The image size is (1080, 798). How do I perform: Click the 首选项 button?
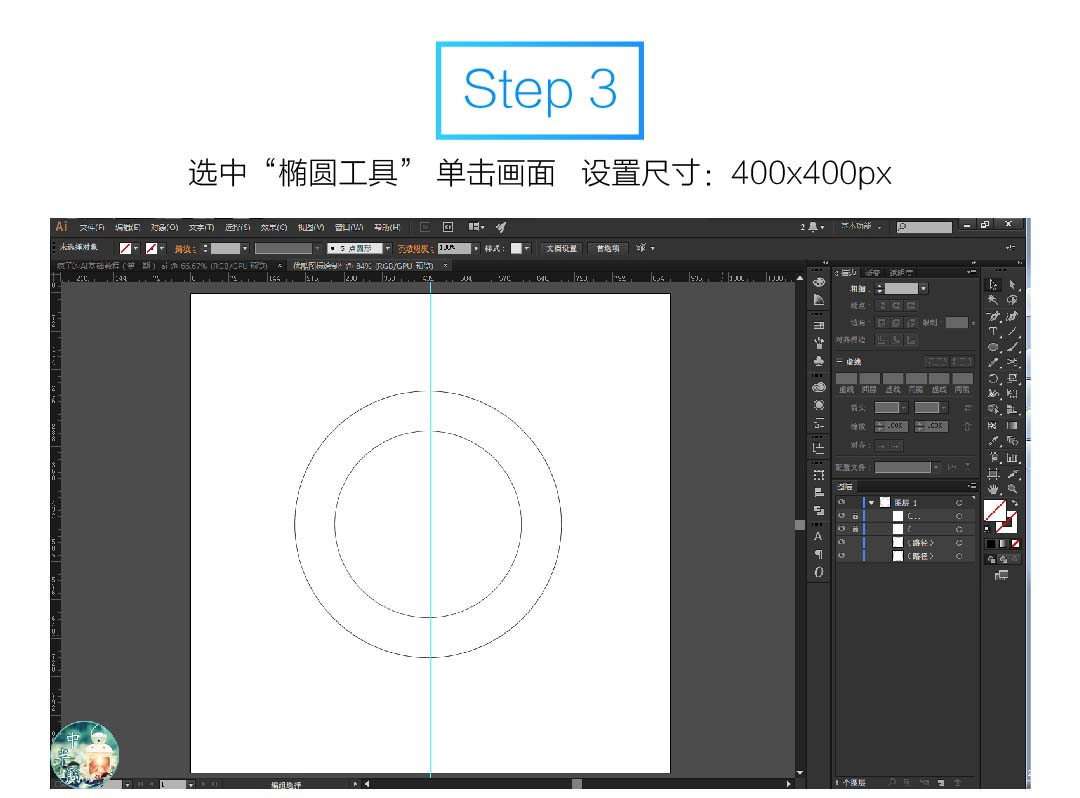609,249
